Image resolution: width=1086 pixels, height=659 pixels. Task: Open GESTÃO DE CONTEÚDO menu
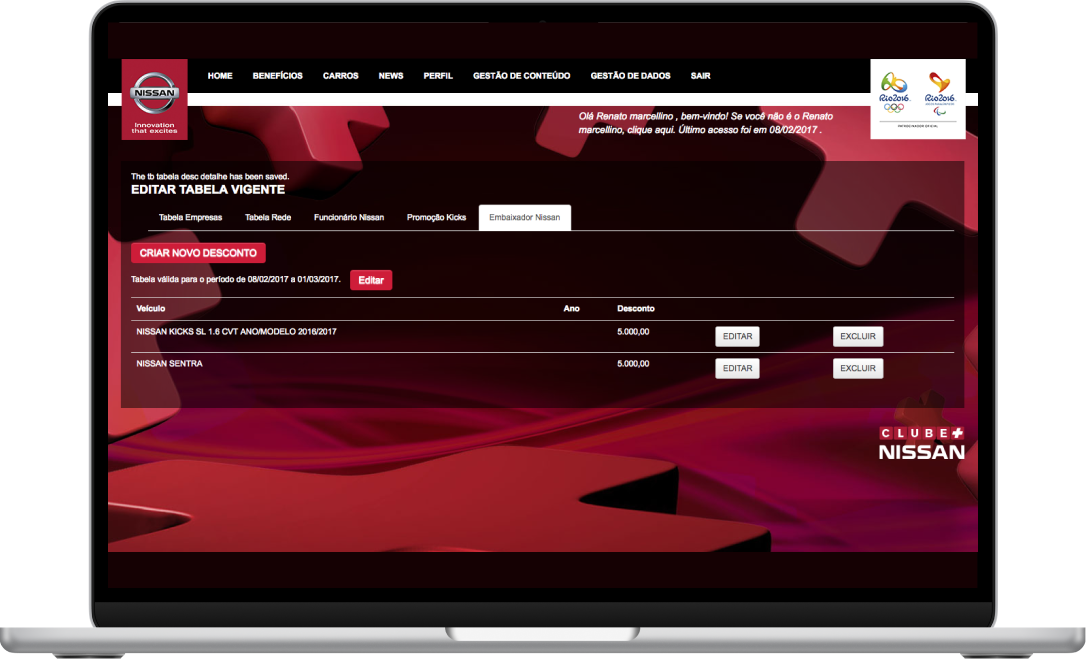[522, 76]
